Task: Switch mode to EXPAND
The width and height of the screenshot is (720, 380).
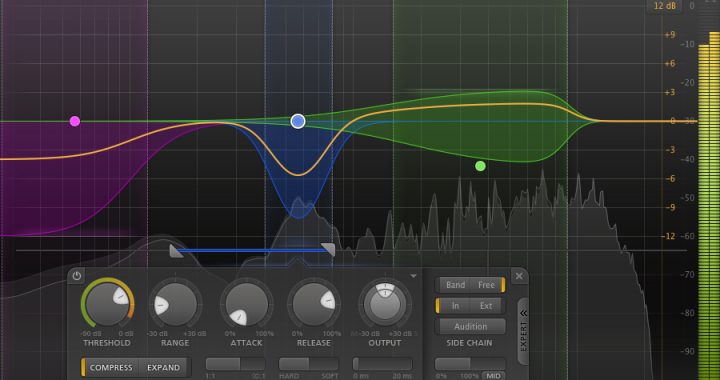Action: 163,368
